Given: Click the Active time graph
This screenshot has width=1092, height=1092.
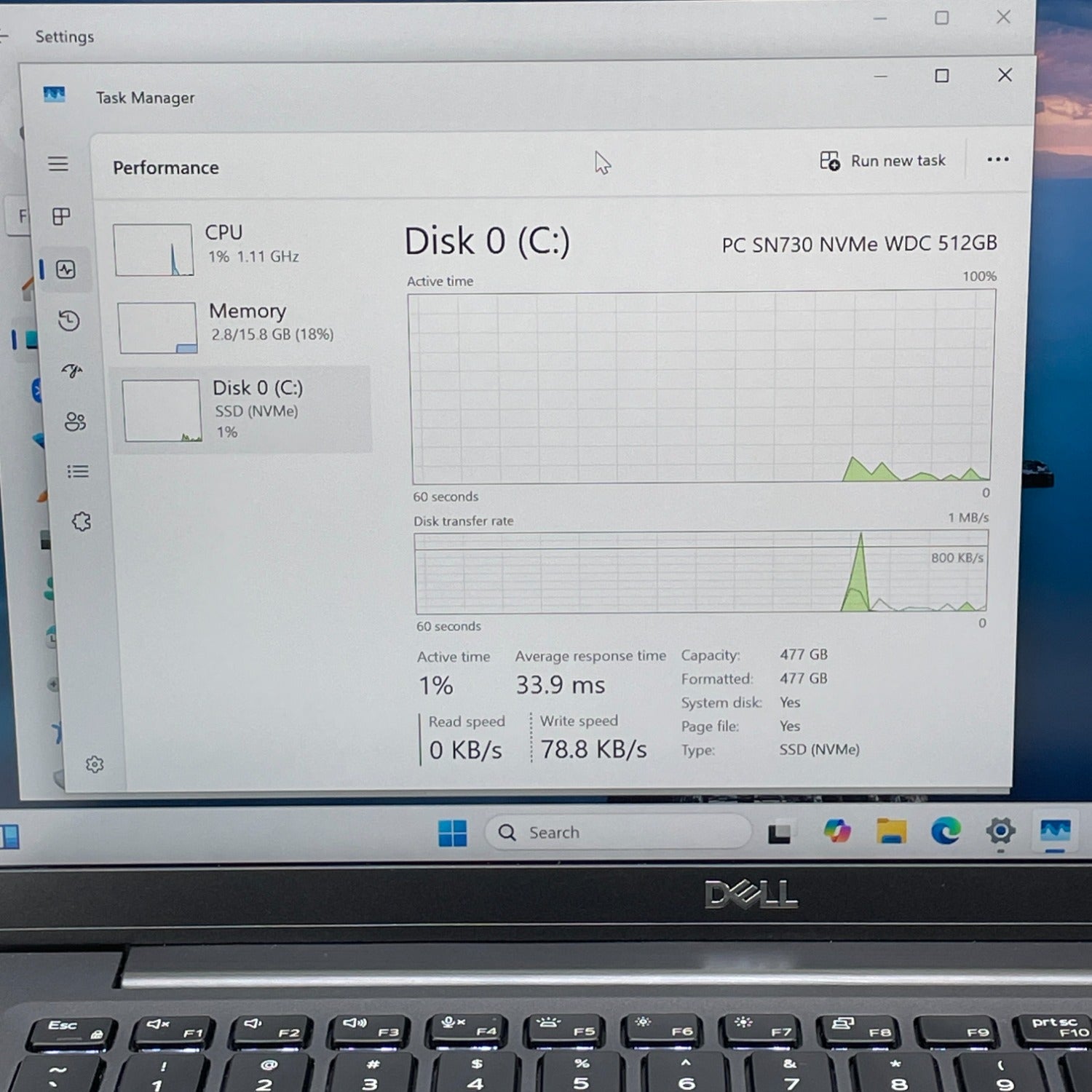Looking at the screenshot, I should point(701,387).
